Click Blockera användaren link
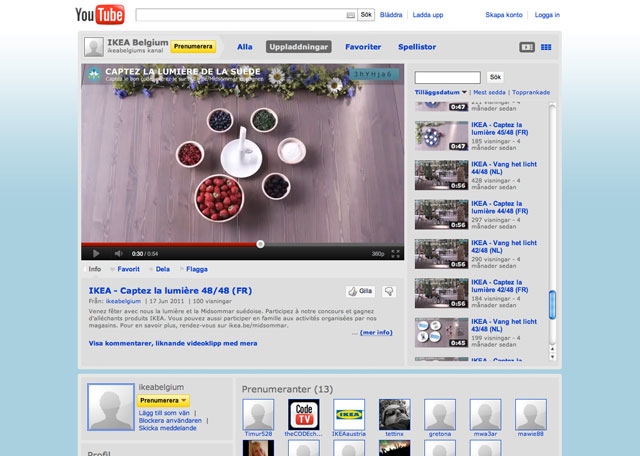 tap(170, 420)
